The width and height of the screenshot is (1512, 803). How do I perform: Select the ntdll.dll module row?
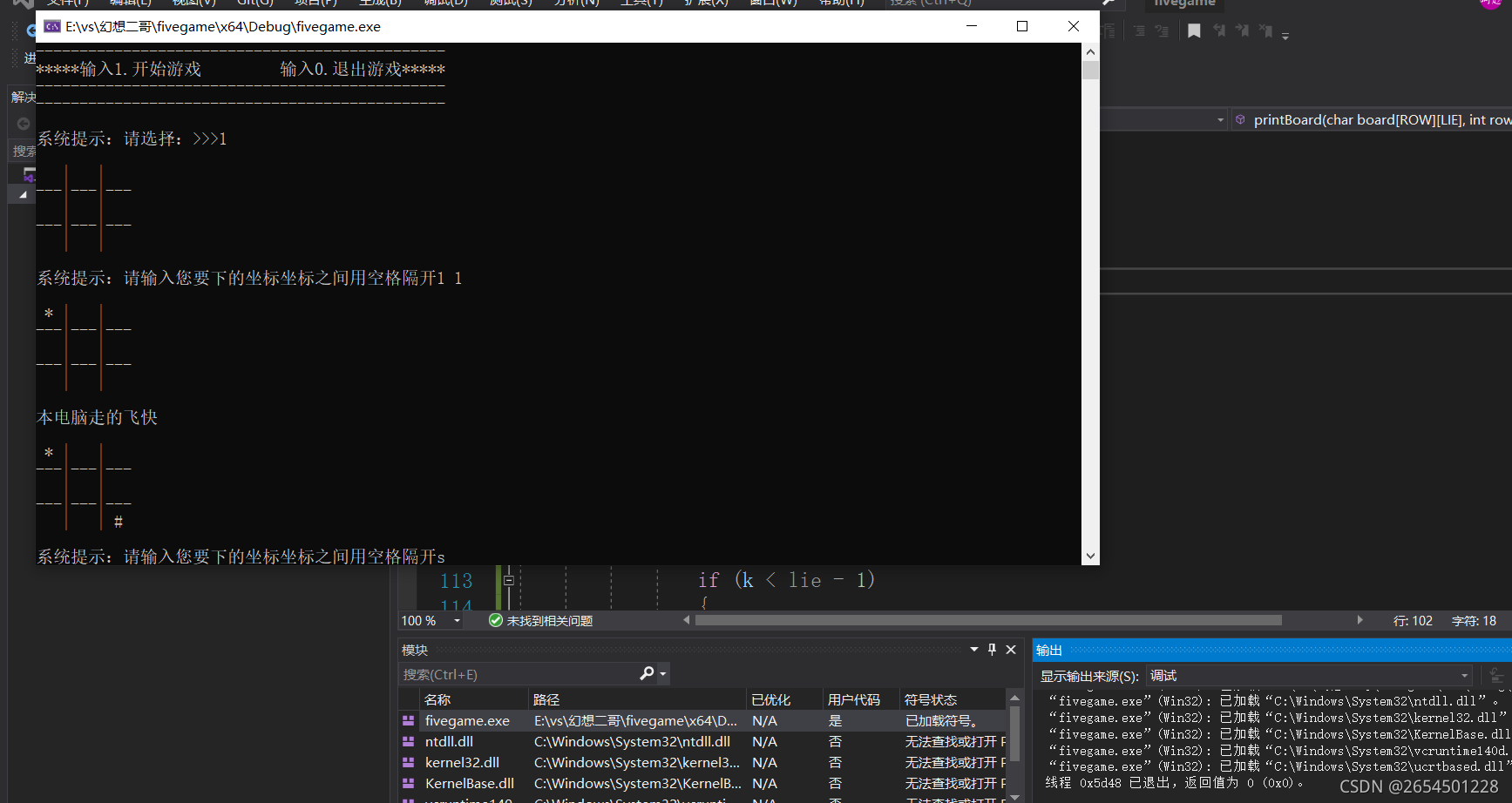tap(702, 742)
